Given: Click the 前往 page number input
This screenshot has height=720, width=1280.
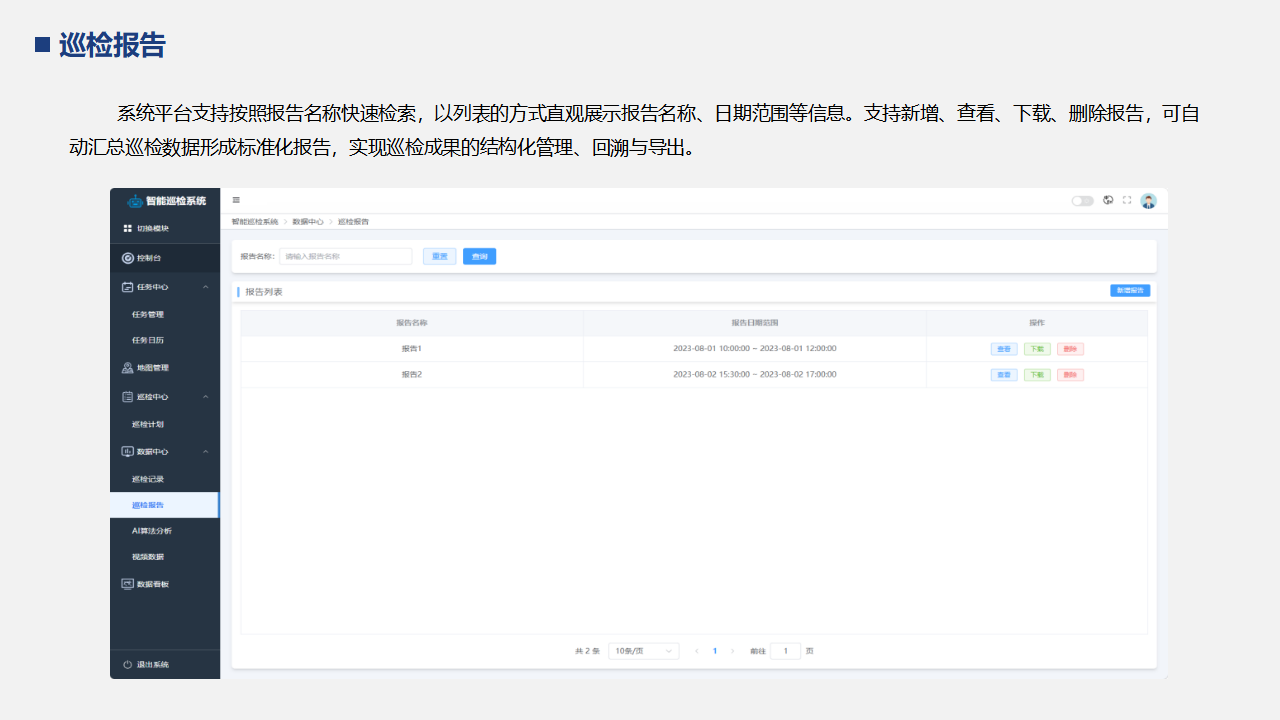Looking at the screenshot, I should pos(785,651).
